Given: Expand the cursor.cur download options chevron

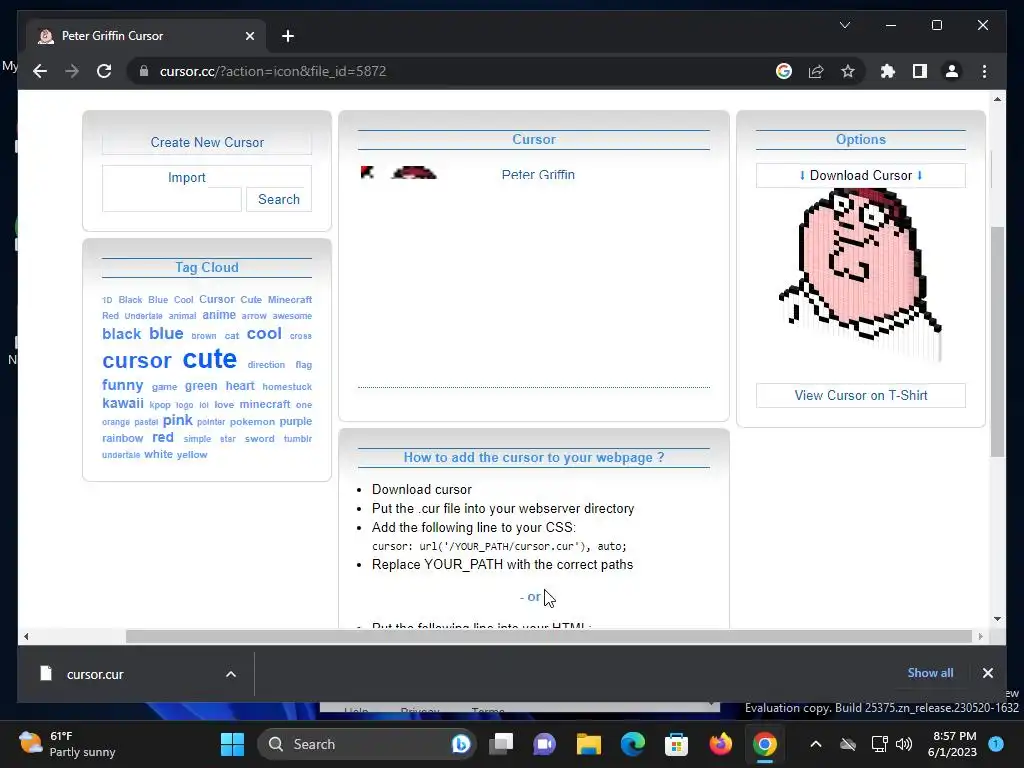Looking at the screenshot, I should 231,674.
